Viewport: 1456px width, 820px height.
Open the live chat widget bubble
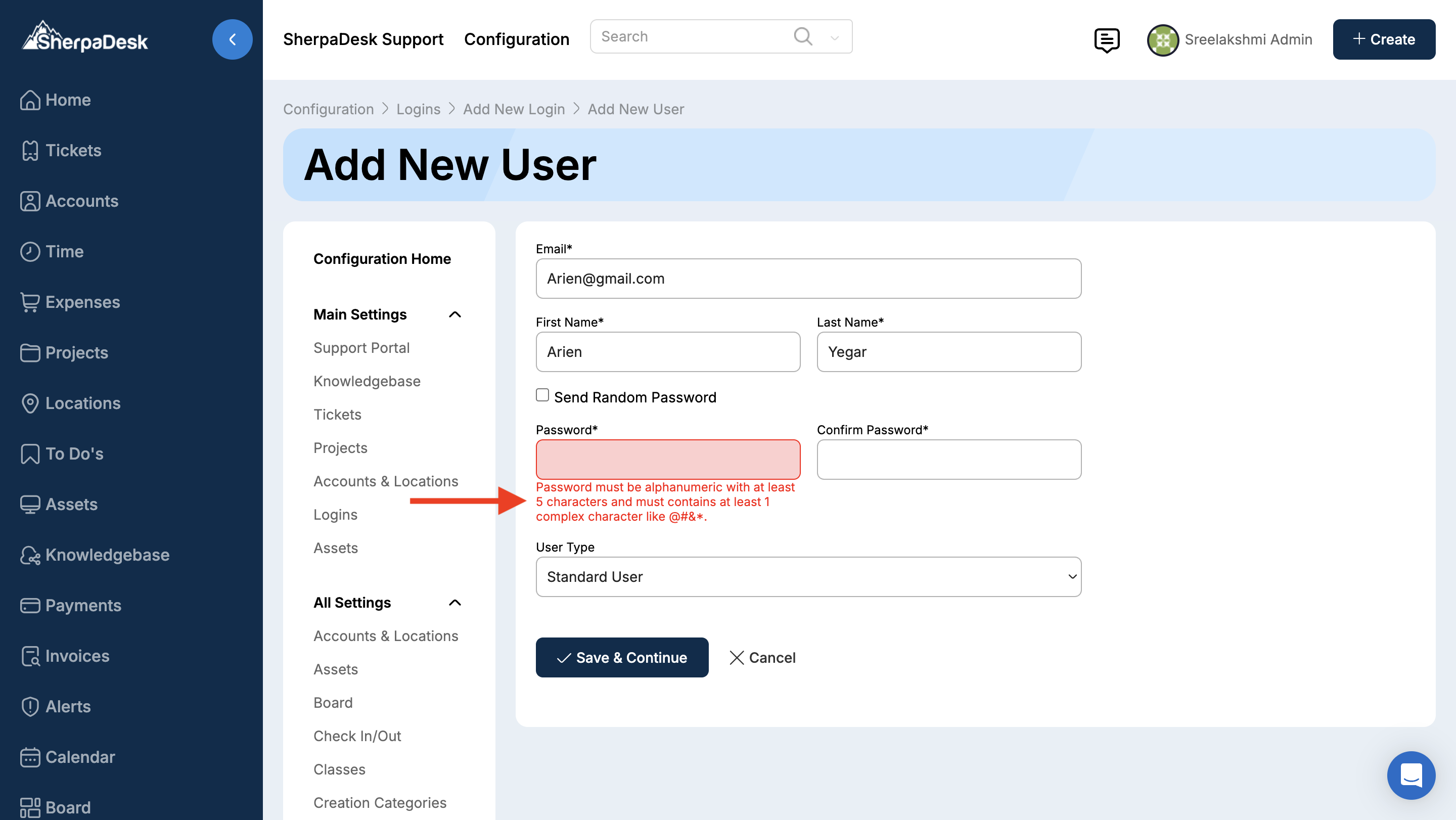tap(1411, 775)
